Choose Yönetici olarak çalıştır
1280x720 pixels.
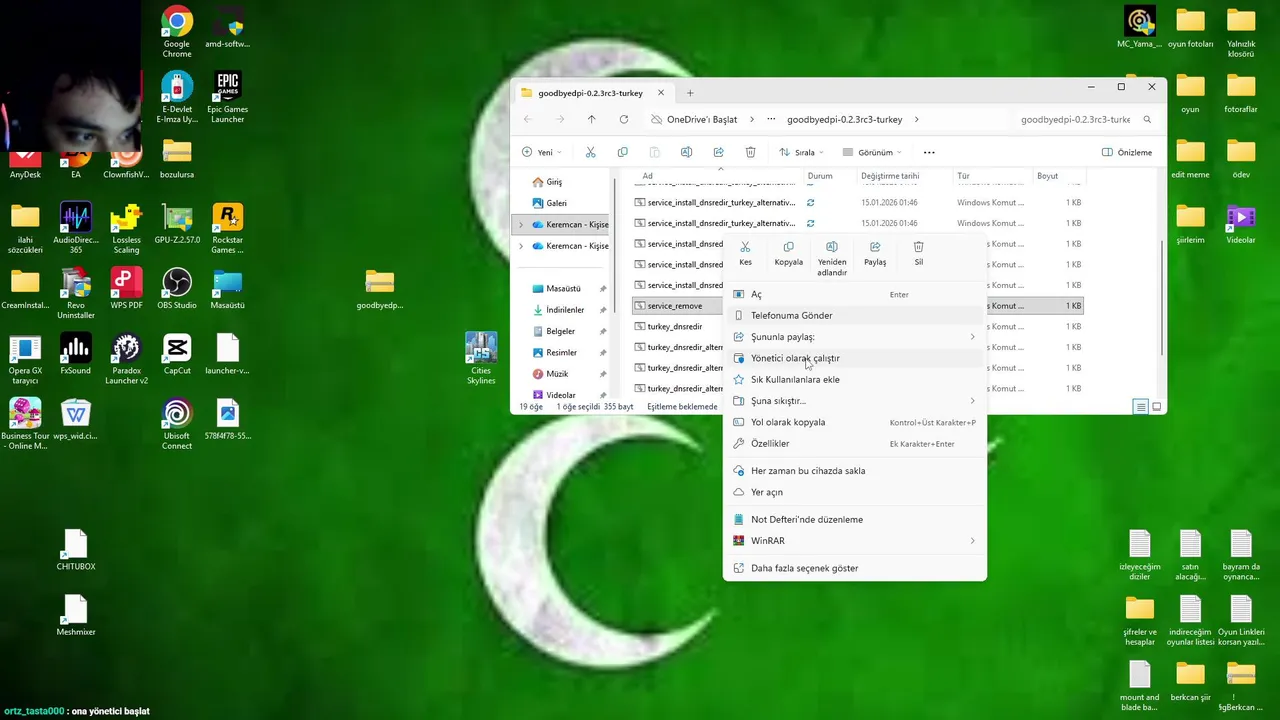[854, 358]
